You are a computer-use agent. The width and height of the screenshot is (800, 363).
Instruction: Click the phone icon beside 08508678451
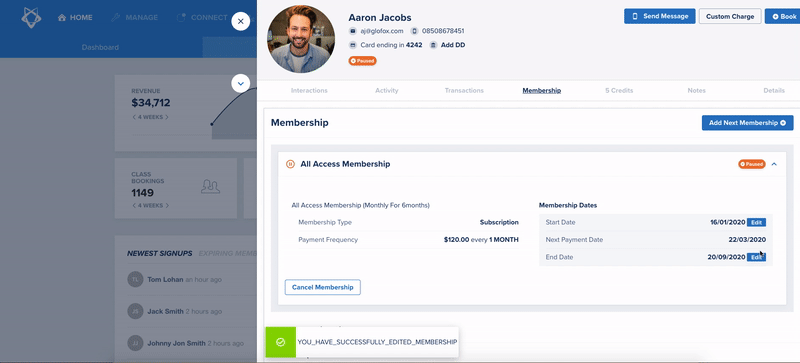coord(415,31)
